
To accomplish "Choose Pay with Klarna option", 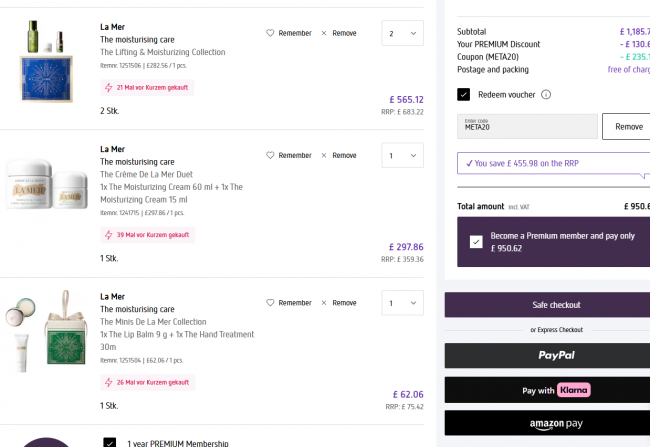I will (x=556, y=390).
